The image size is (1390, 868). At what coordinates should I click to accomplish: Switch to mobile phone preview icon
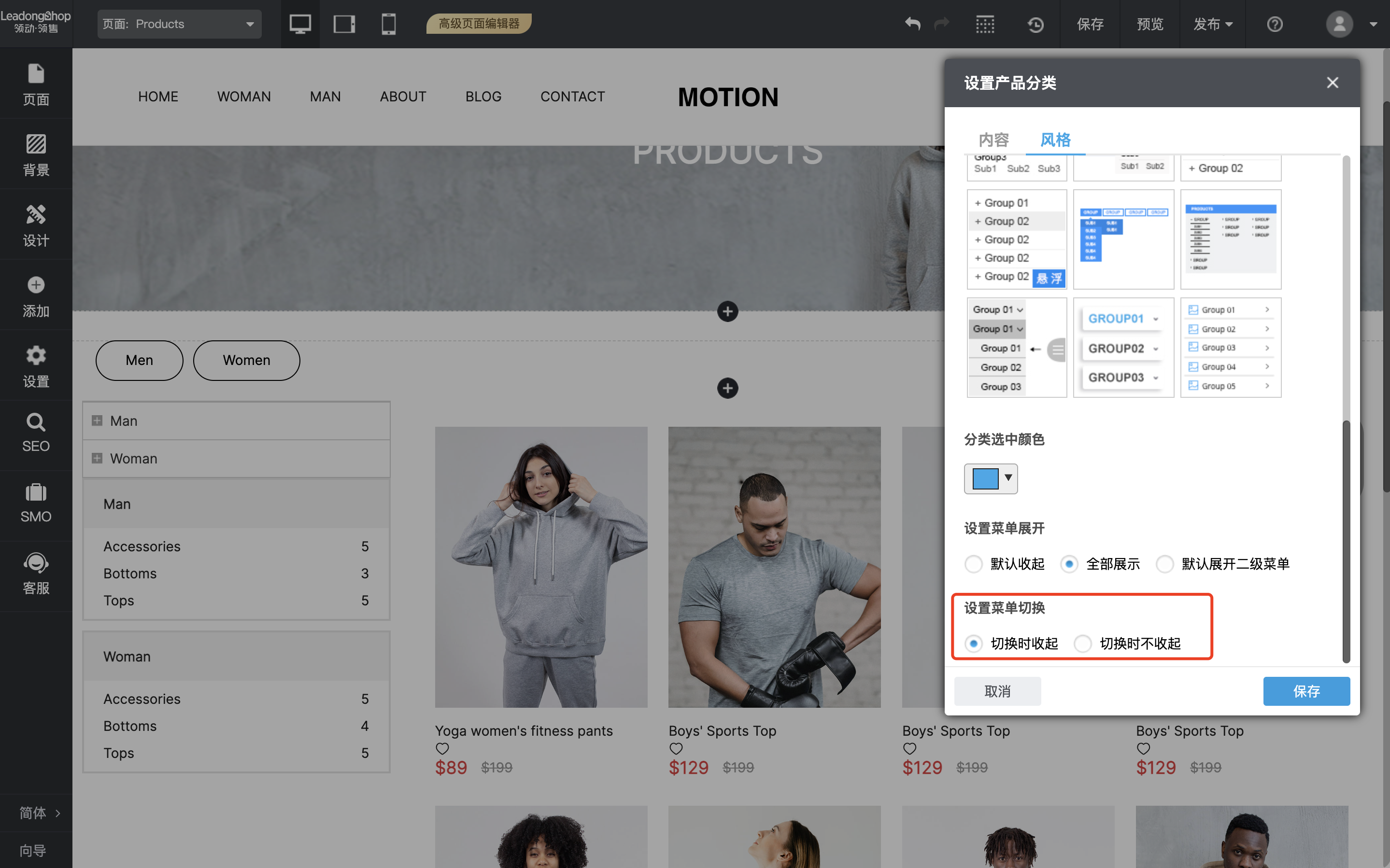pos(388,24)
